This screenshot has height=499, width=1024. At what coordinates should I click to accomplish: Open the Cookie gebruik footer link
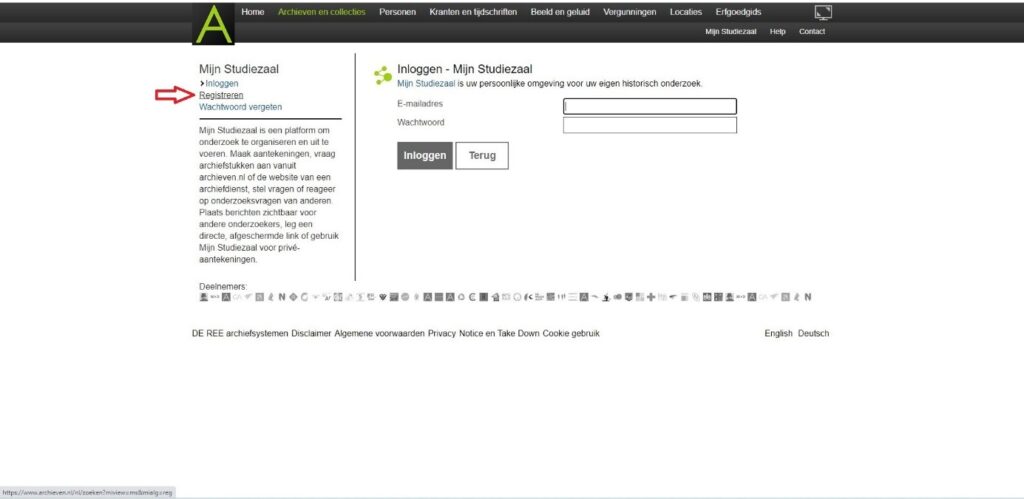(x=571, y=333)
